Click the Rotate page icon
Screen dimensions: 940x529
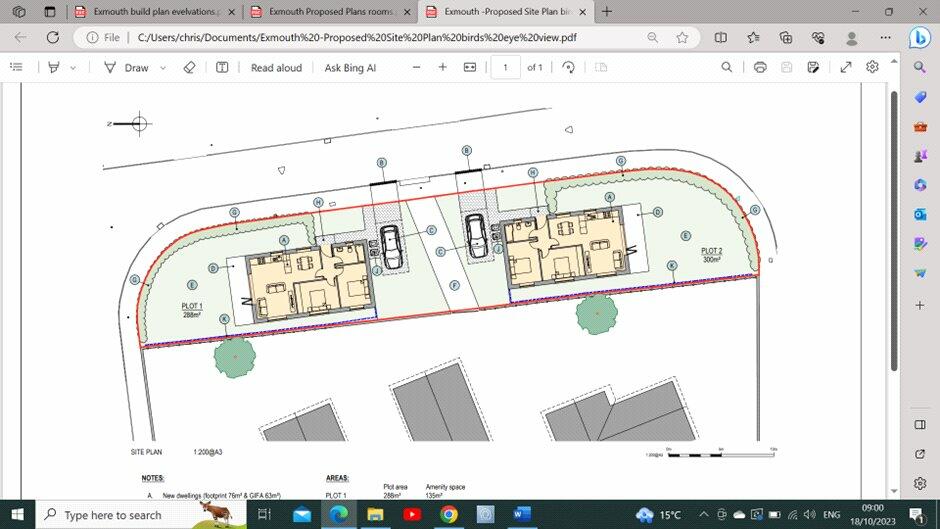pos(568,67)
